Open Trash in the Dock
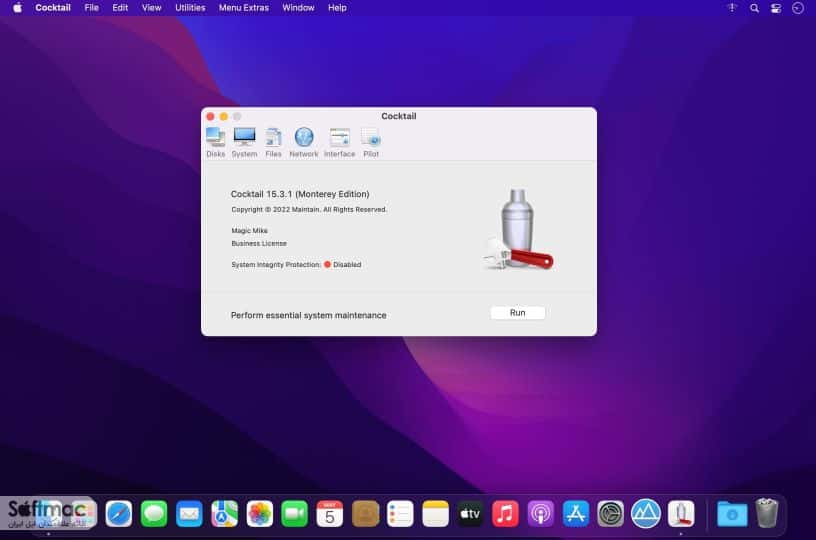The height and width of the screenshot is (540, 816). [x=767, y=513]
